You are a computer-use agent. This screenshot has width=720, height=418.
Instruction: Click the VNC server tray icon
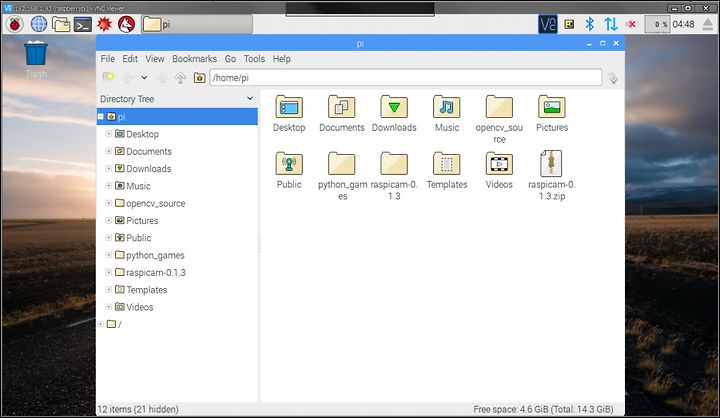(x=548, y=24)
